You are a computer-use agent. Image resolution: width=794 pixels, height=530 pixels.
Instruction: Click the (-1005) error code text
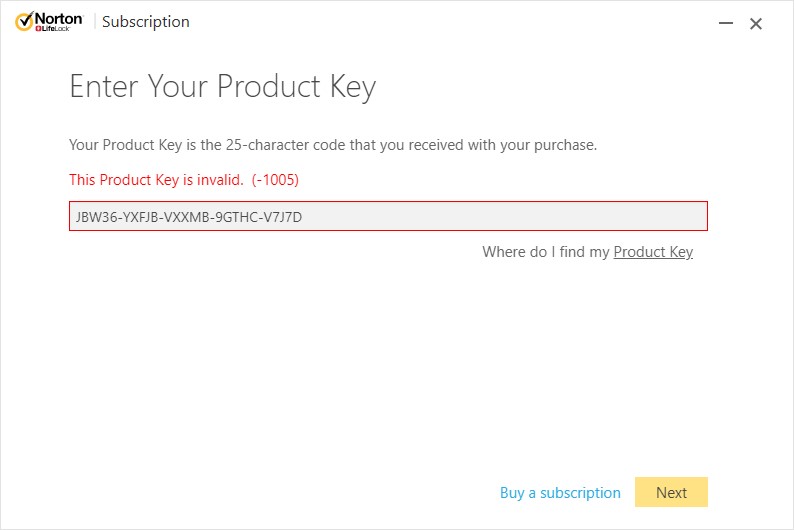(x=275, y=180)
